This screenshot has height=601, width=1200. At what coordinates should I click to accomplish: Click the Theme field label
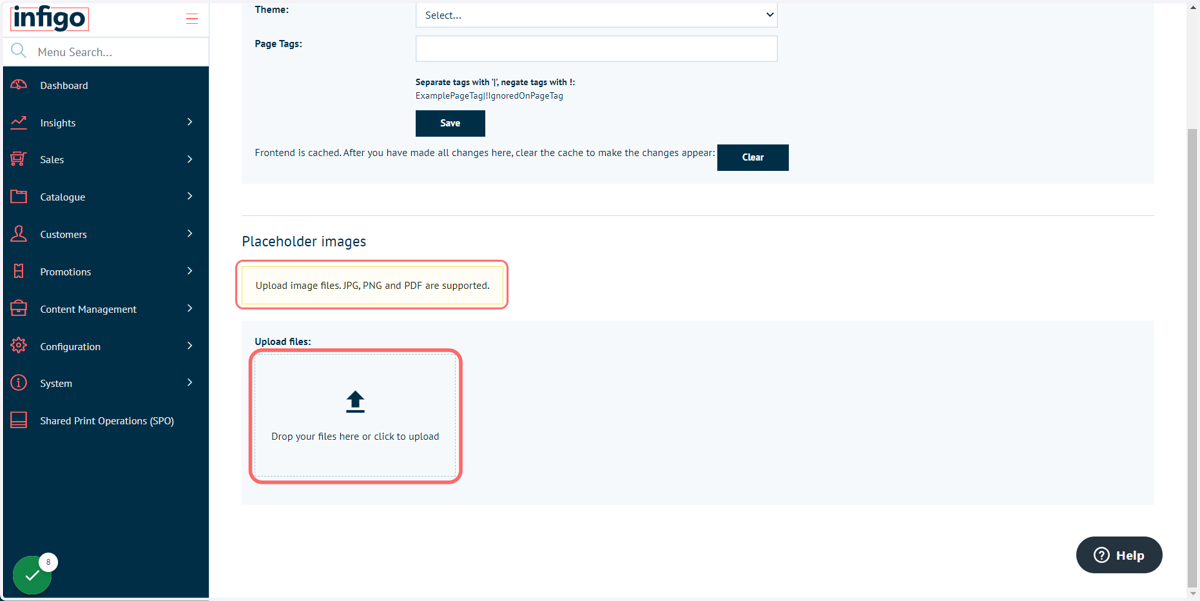[x=272, y=10]
